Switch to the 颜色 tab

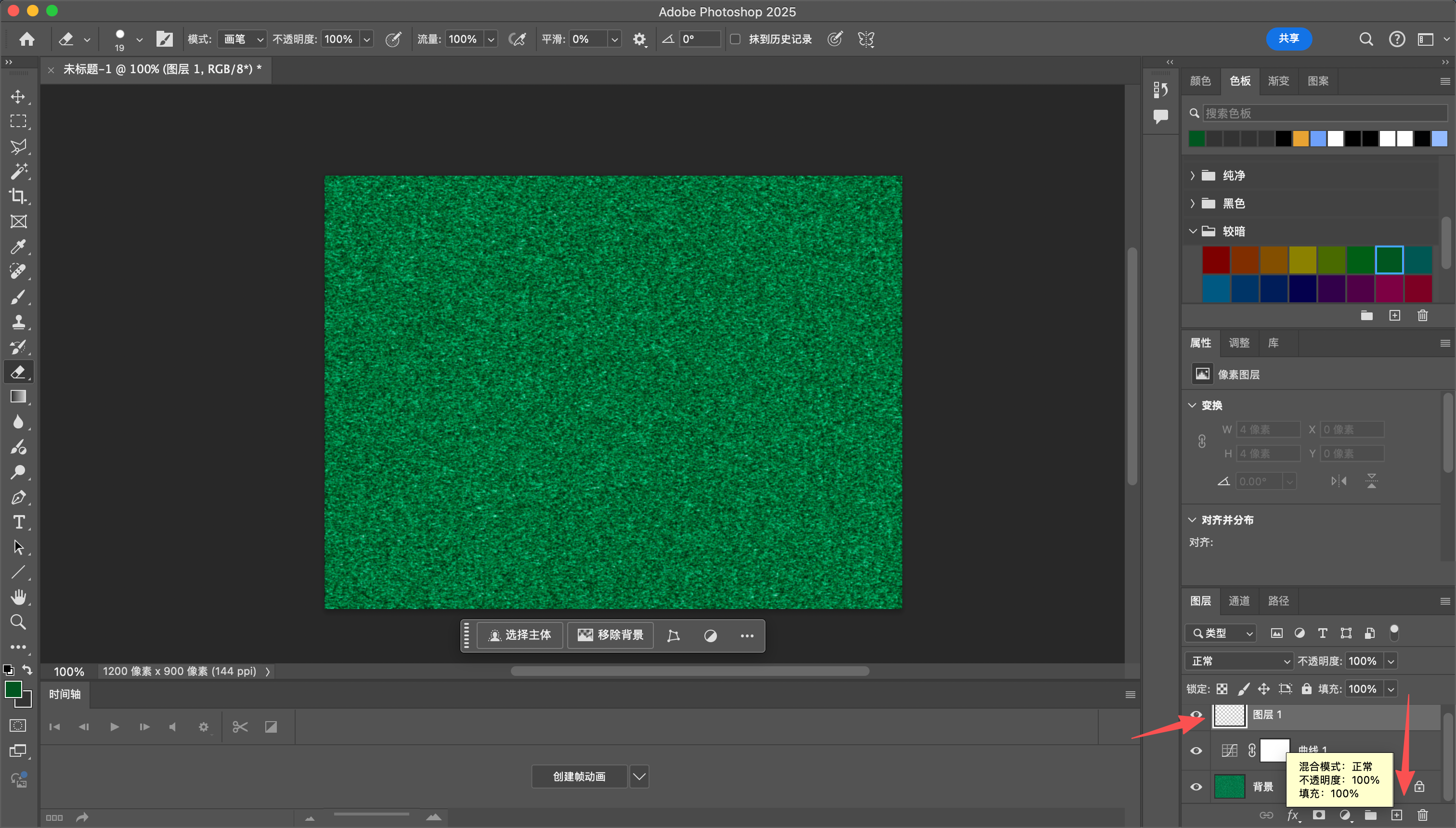(1200, 81)
